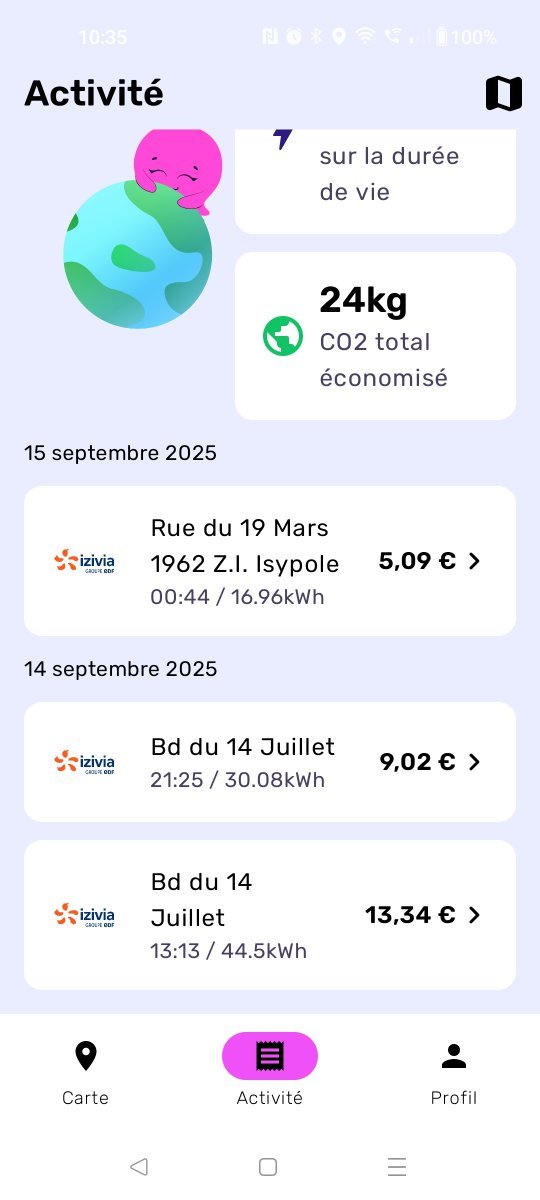Switch to the Carte tab
Viewport: 540px width, 1200px height.
click(x=86, y=1072)
